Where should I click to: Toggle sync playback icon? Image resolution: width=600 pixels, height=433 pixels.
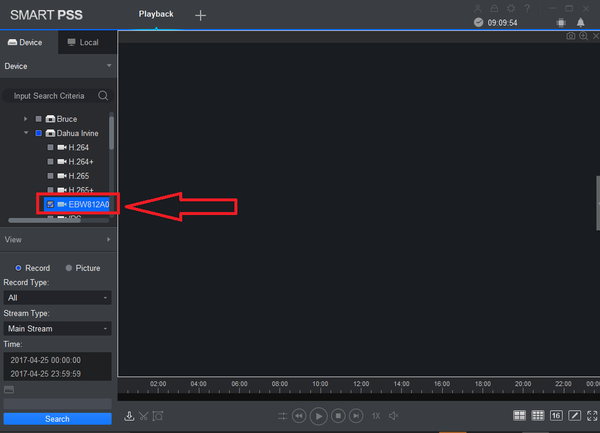click(282, 416)
